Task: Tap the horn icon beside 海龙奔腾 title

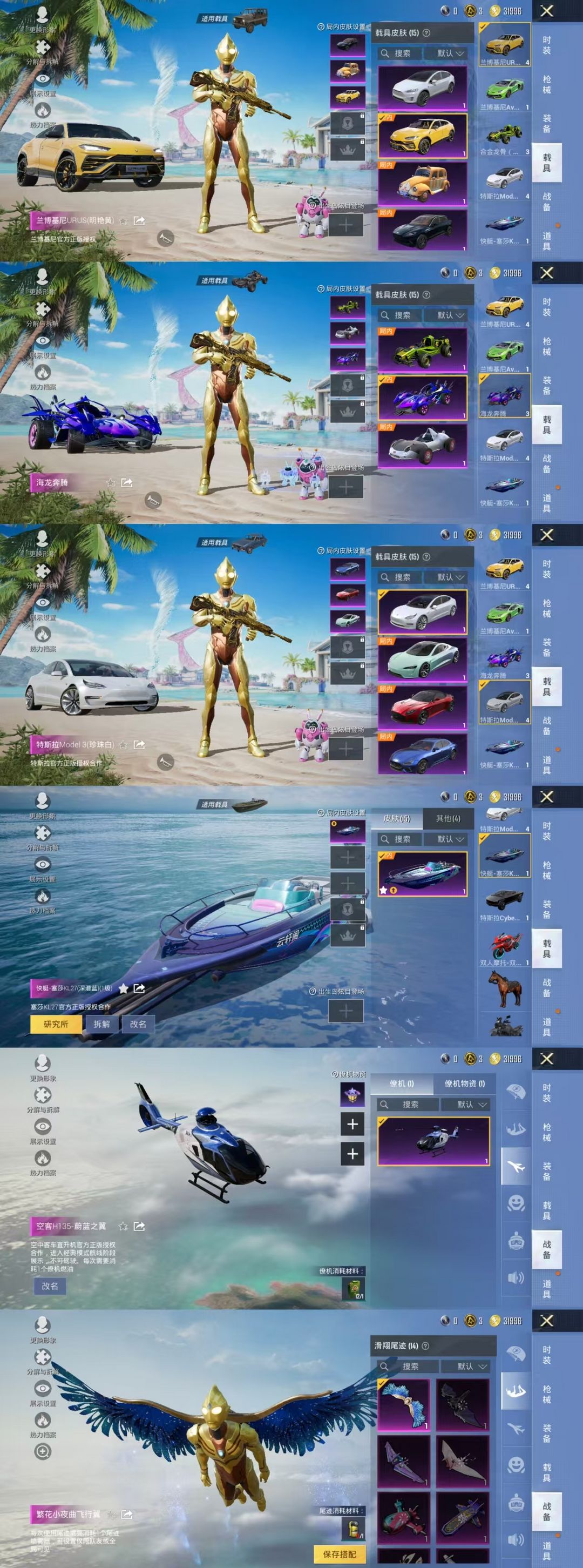Action: pyautogui.click(x=153, y=500)
